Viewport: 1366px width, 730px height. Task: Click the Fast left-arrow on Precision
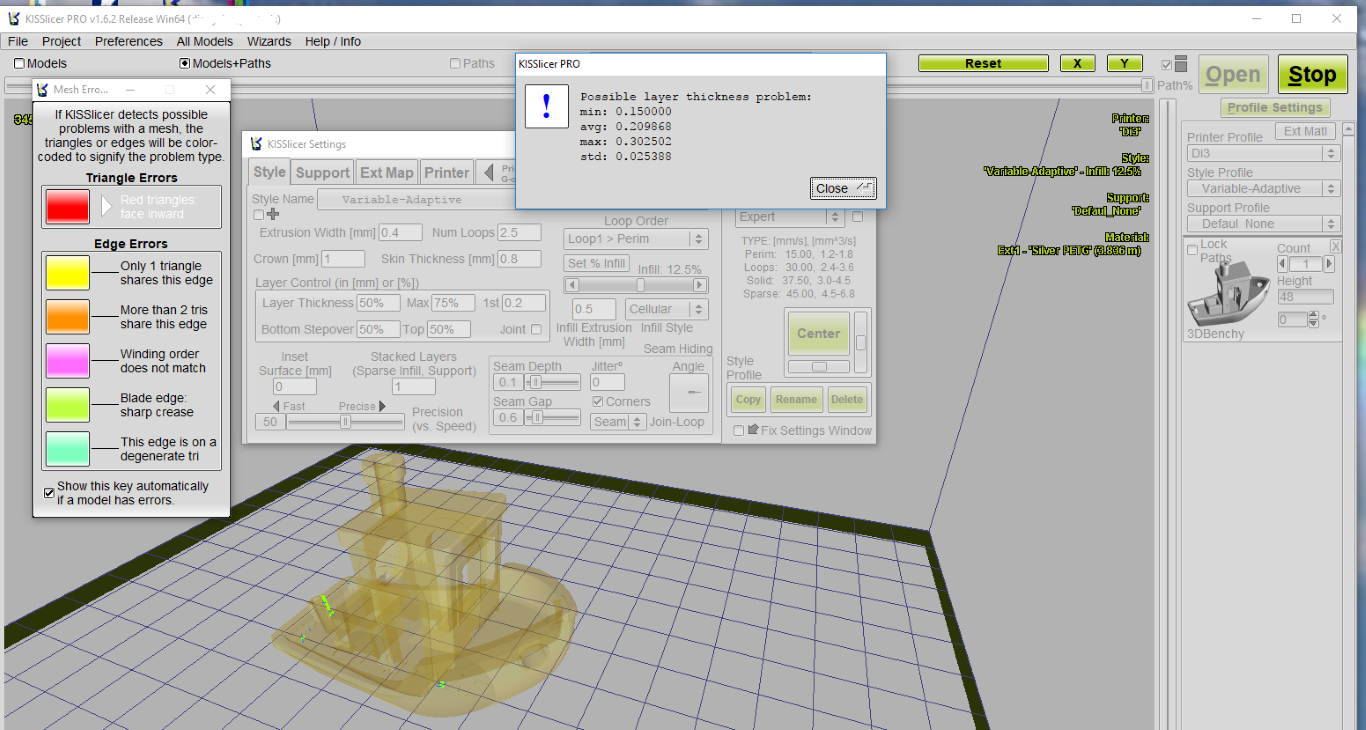(x=276, y=406)
